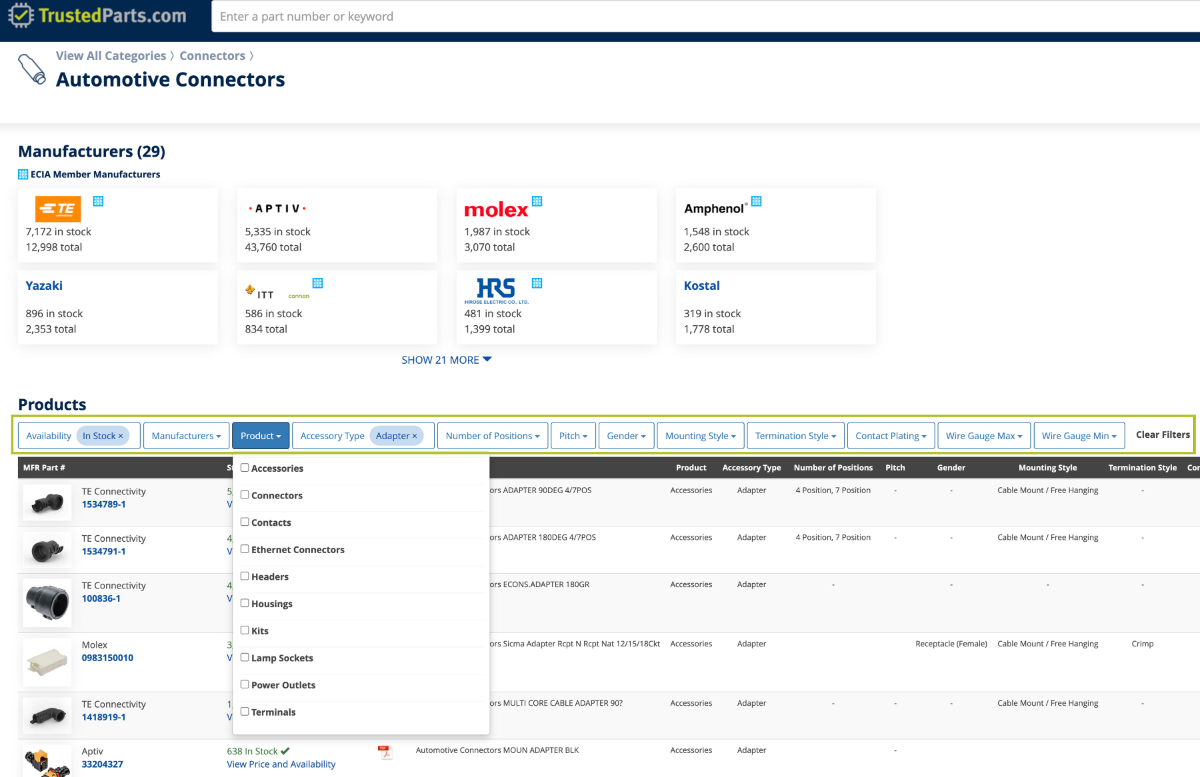This screenshot has height=777, width=1200.
Task: Open PDF datasheet icon for Aptiv 33204327
Action: point(384,752)
